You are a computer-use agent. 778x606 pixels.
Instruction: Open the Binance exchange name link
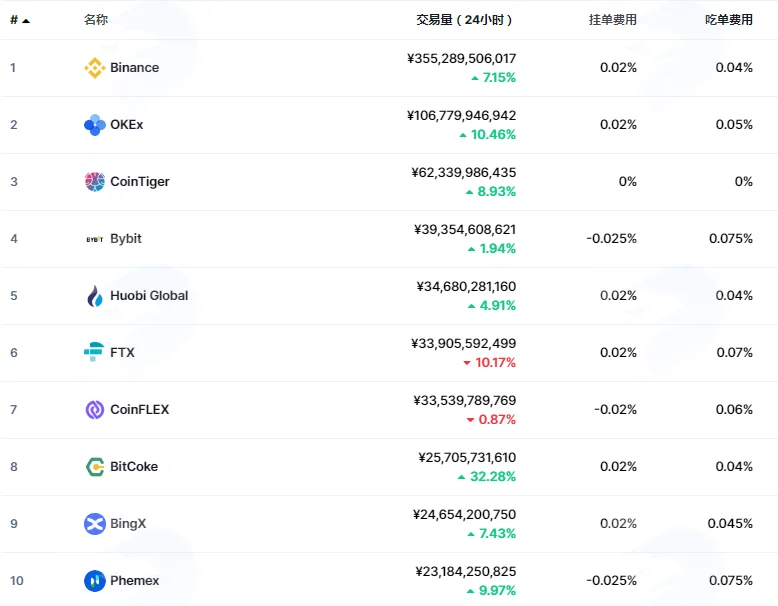[x=134, y=67]
